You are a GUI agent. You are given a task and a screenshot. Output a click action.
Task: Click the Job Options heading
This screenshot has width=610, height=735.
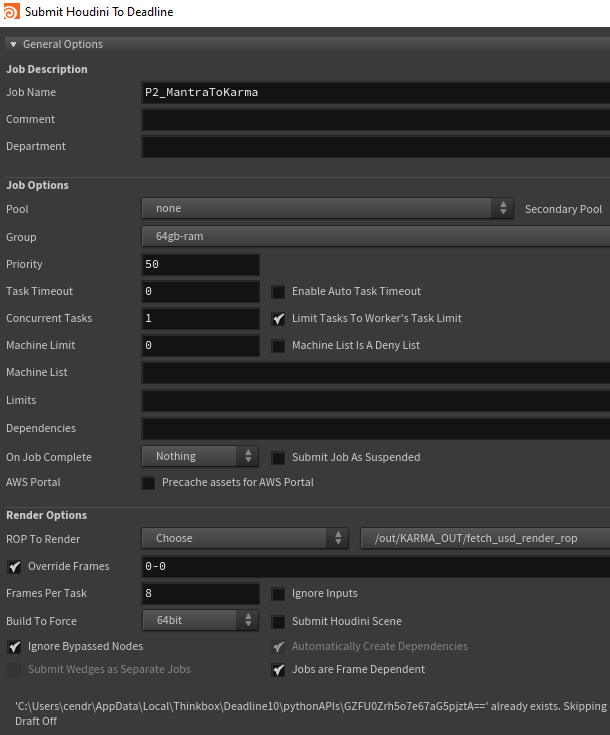37,185
